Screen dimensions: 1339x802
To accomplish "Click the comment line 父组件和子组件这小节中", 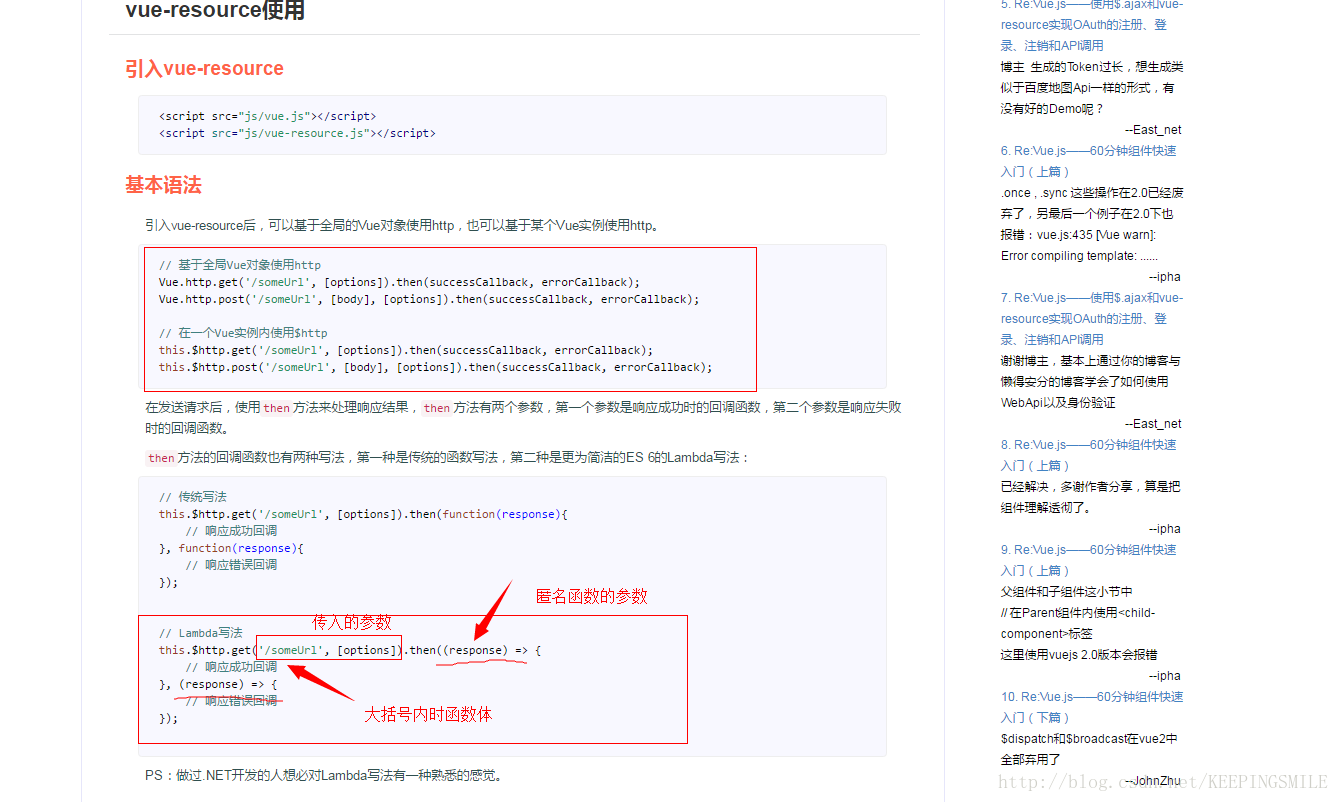I will point(1067,592).
